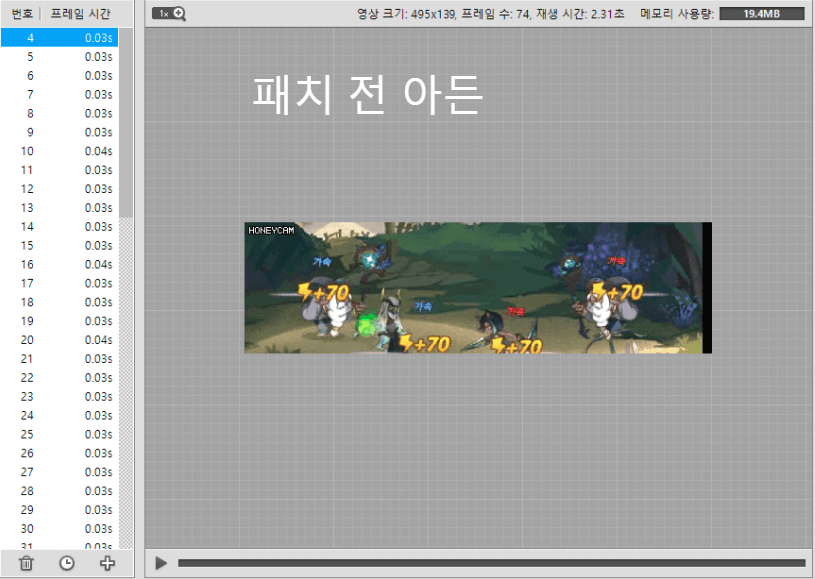Screen dimensions: 815x579
Task: Click the playback progress bar
Action: 491,563
